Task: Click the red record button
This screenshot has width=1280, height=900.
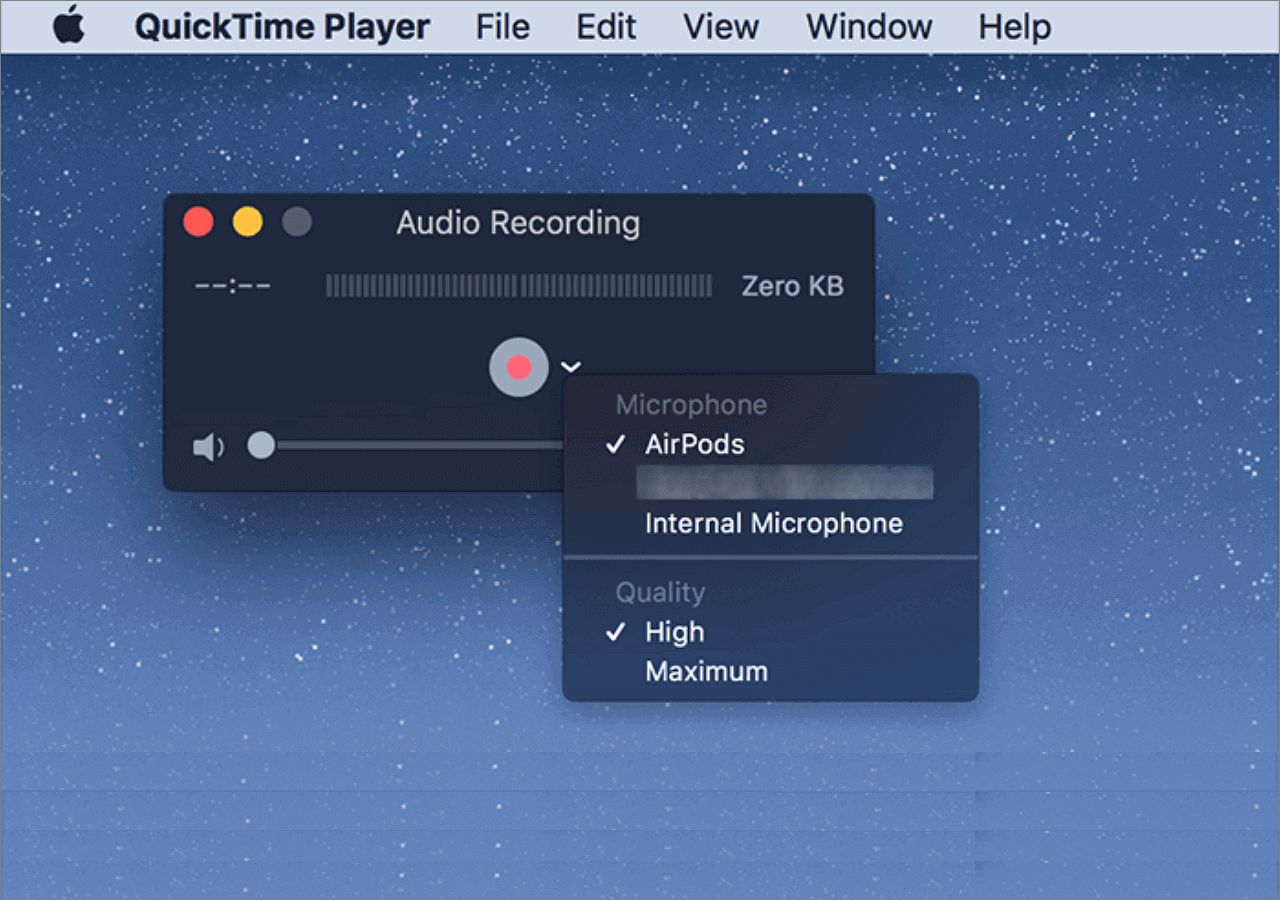Action: pos(518,367)
